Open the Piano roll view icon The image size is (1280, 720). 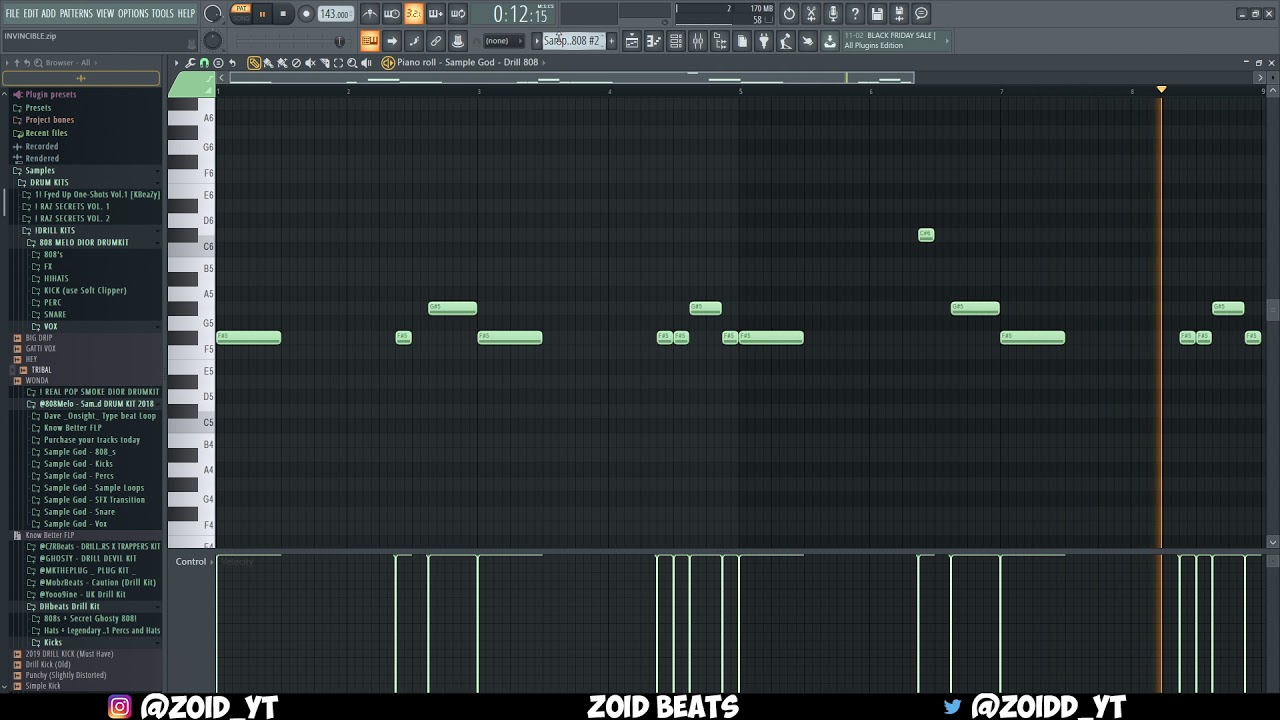click(x=654, y=41)
